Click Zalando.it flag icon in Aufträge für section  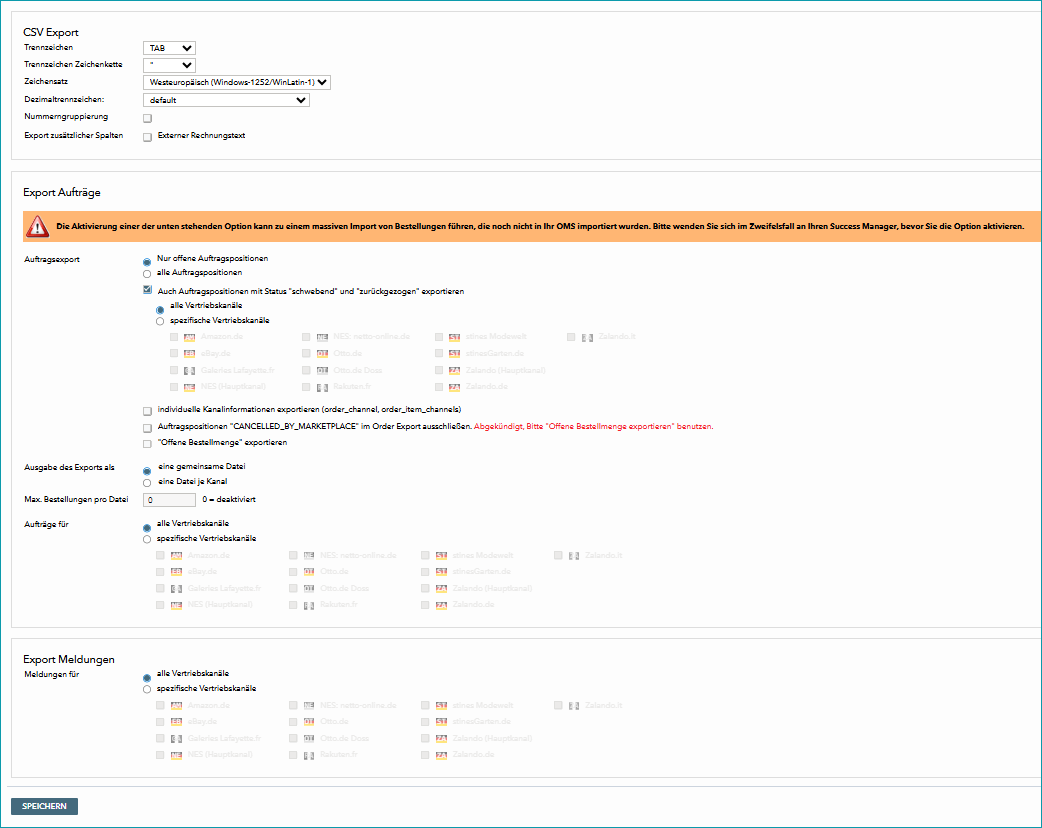click(x=574, y=556)
